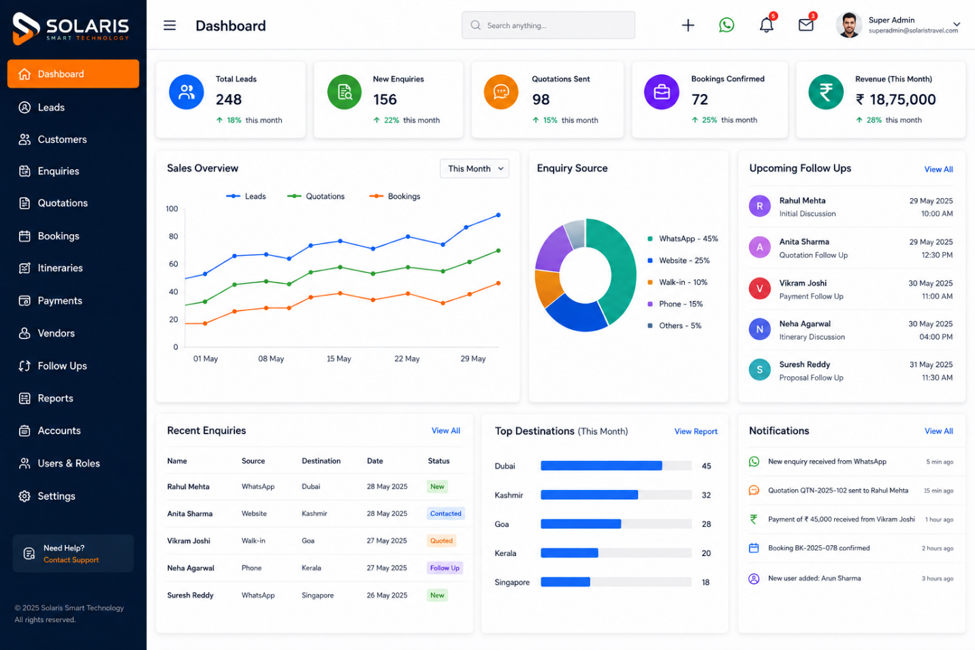The height and width of the screenshot is (650, 975).
Task: Open the mail envelope icon
Action: click(x=806, y=25)
